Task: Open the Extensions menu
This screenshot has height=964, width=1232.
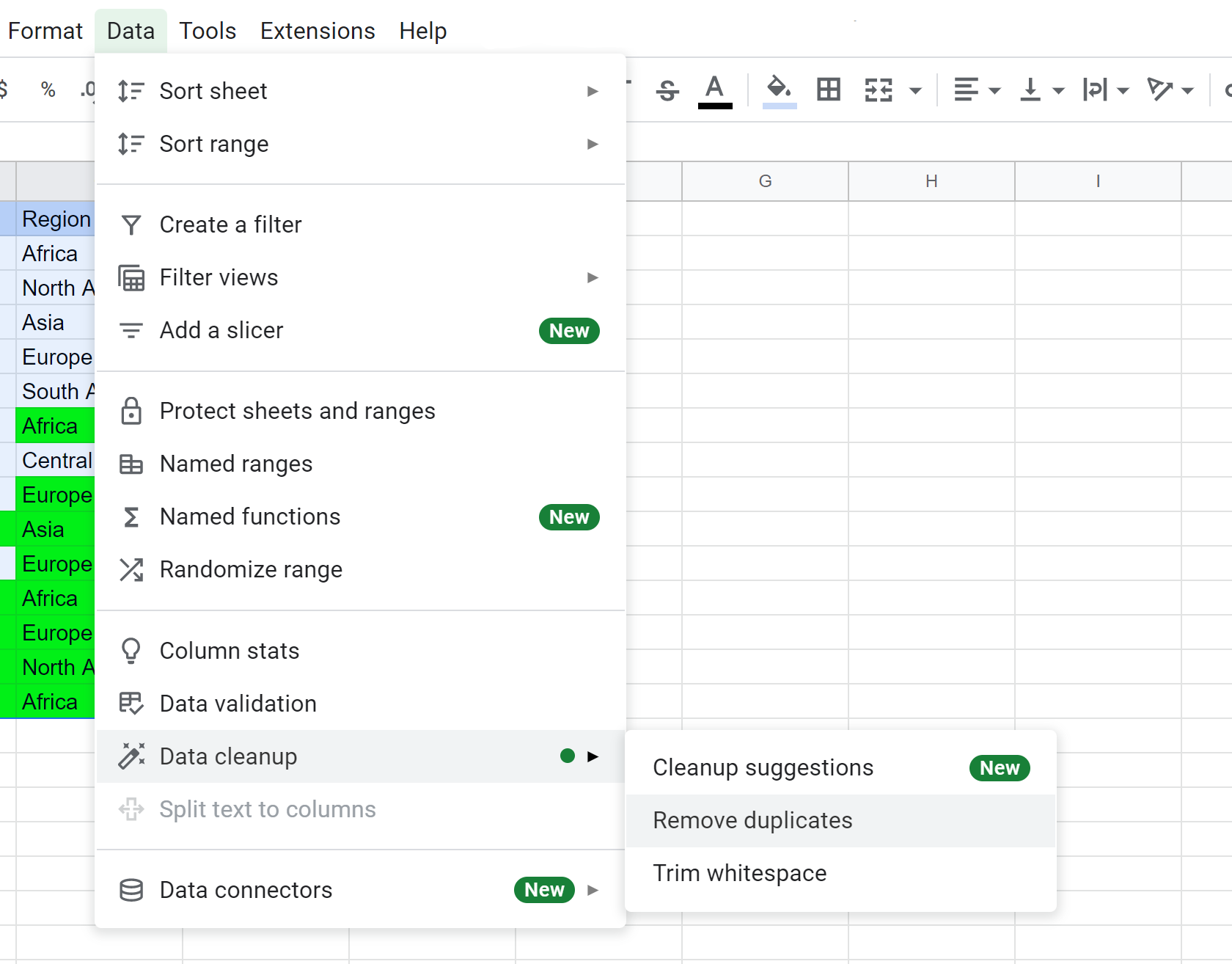Action: point(317,30)
